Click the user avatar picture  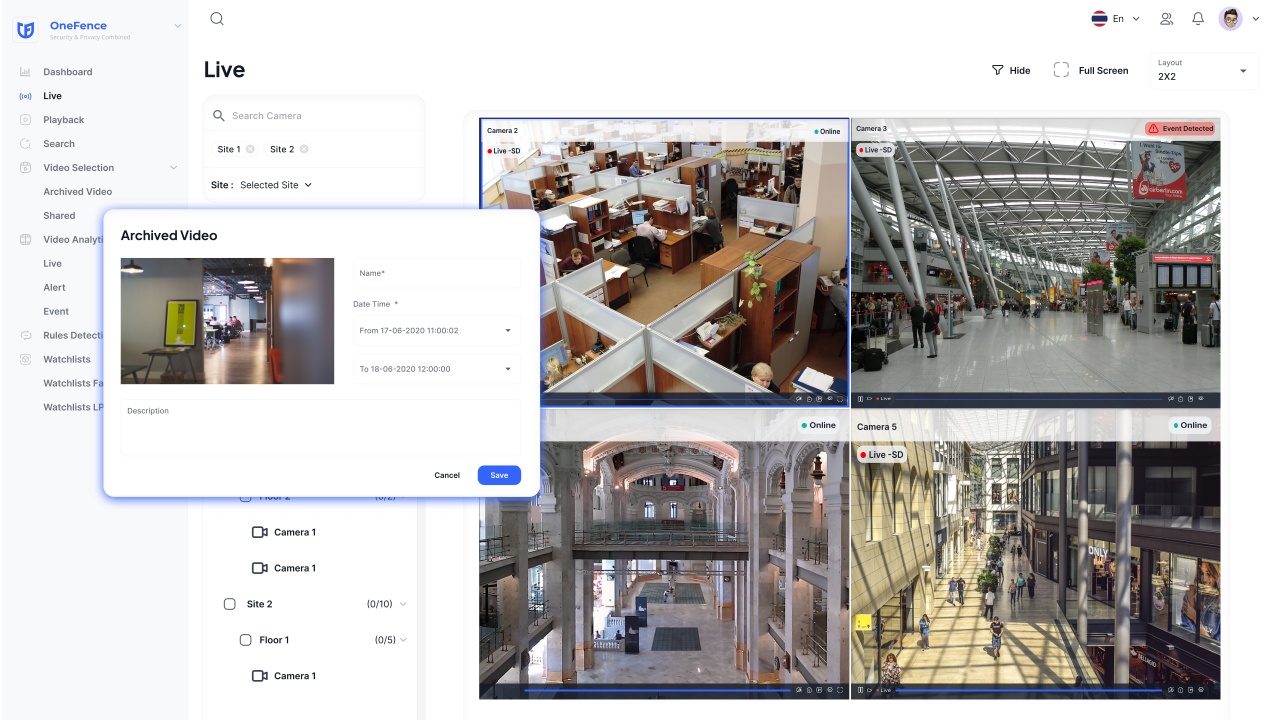1231,19
